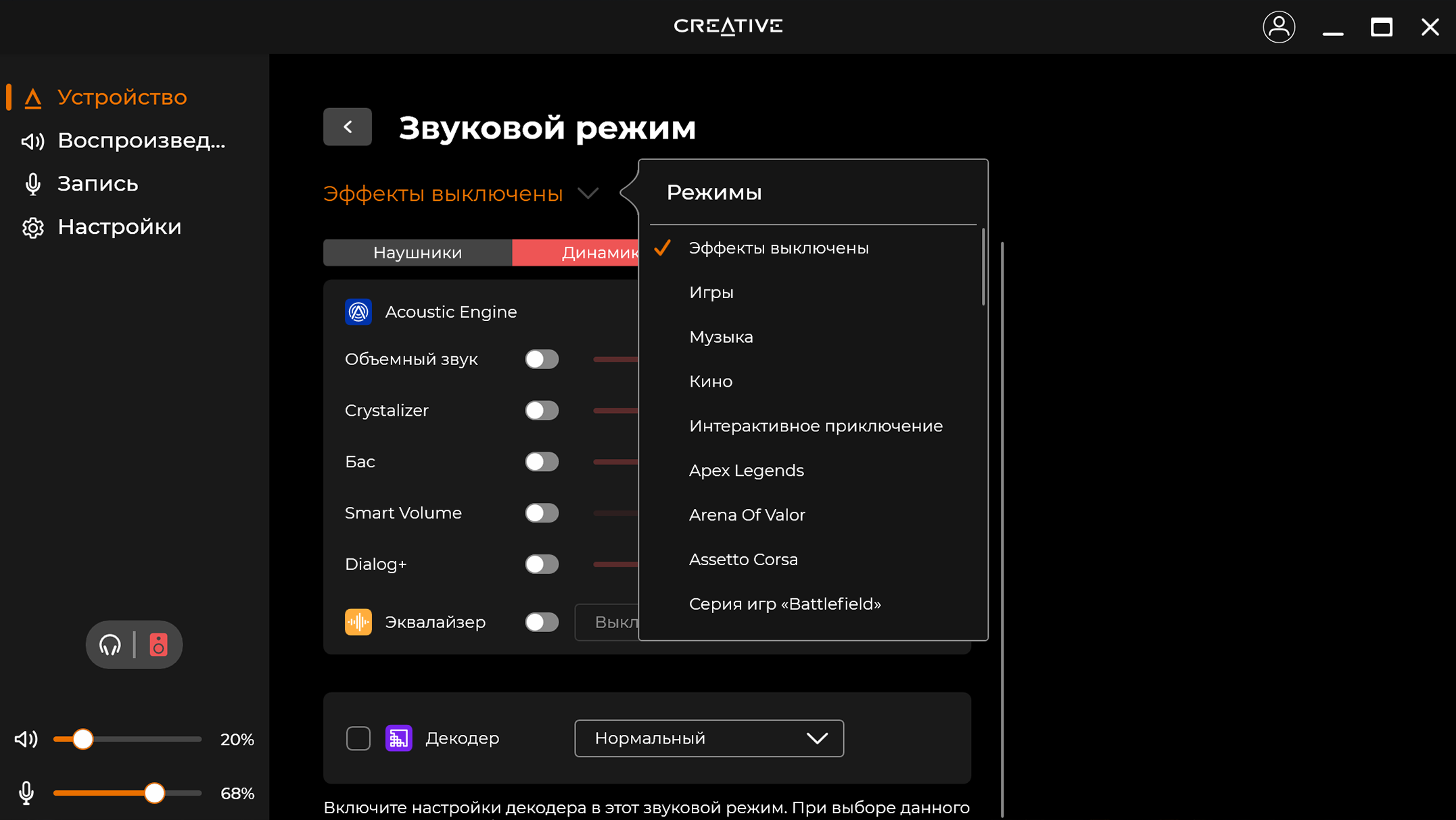Click the back arrow button
This screenshot has height=820, width=1456.
[348, 126]
